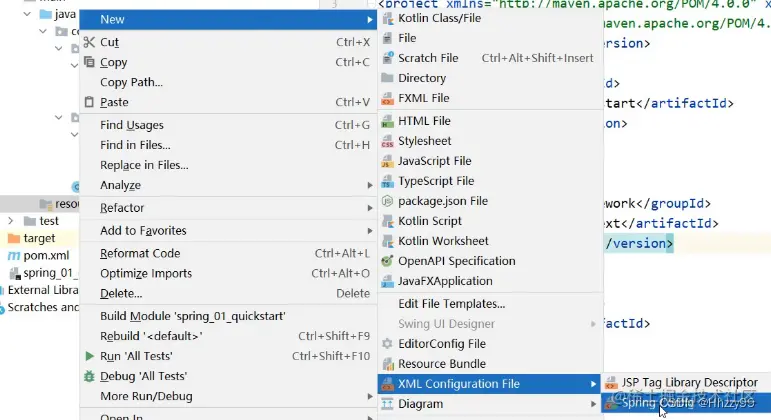Screen dimensions: 771x420
Task: Click the HTML File icon
Action: tap(387, 121)
